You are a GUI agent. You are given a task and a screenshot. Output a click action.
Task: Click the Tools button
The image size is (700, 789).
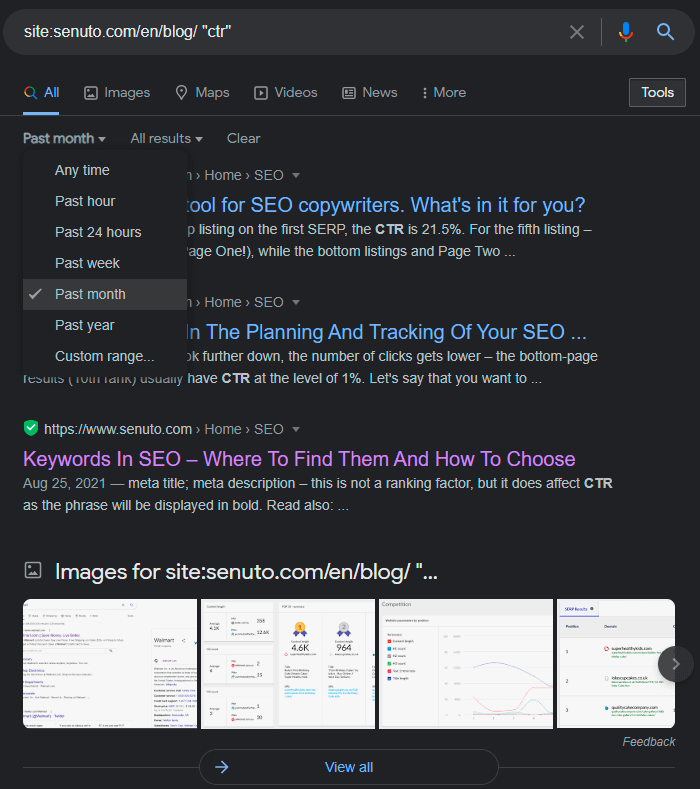click(657, 92)
